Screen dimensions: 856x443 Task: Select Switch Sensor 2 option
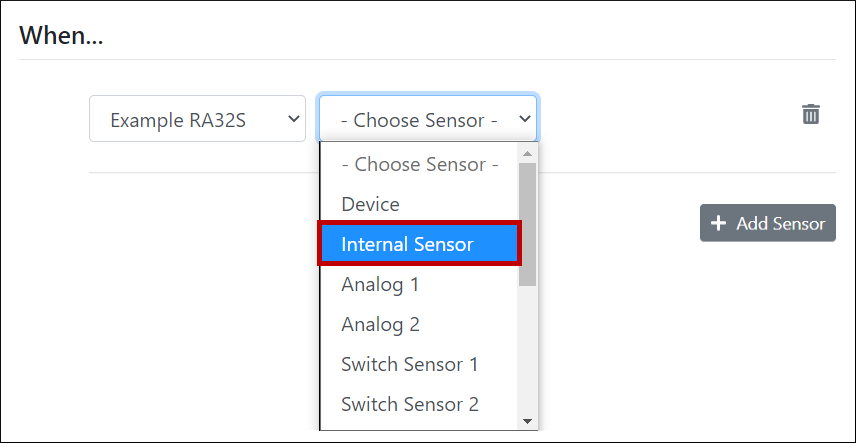point(409,404)
